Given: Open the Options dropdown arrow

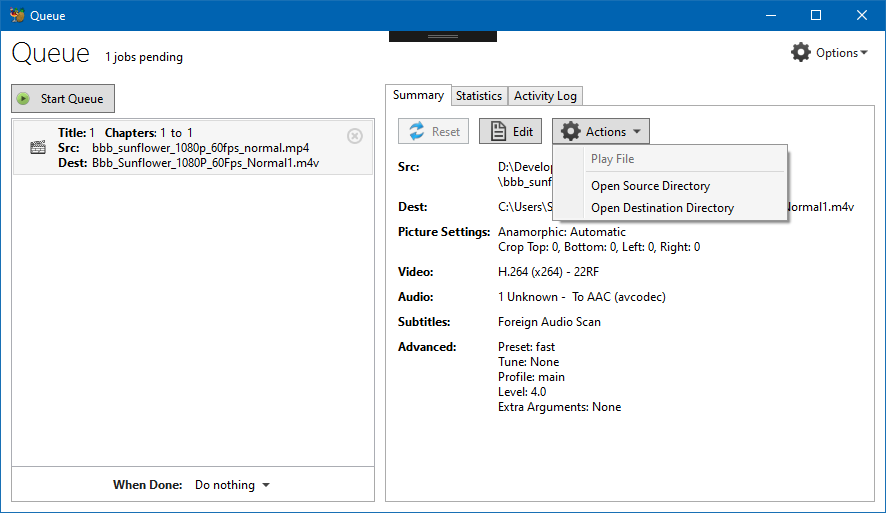Looking at the screenshot, I should tap(864, 53).
